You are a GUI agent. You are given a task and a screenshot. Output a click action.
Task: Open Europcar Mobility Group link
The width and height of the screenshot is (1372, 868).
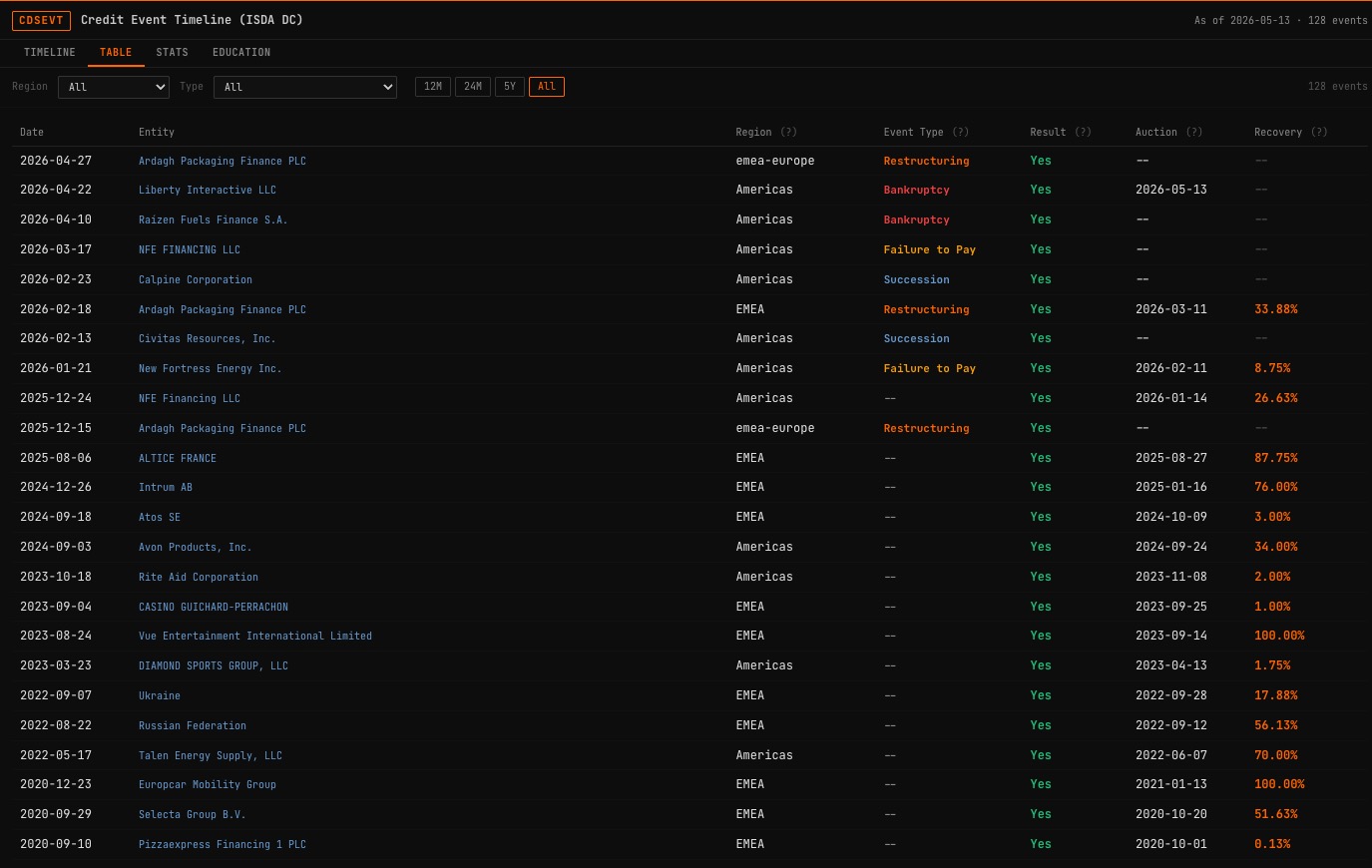[208, 784]
